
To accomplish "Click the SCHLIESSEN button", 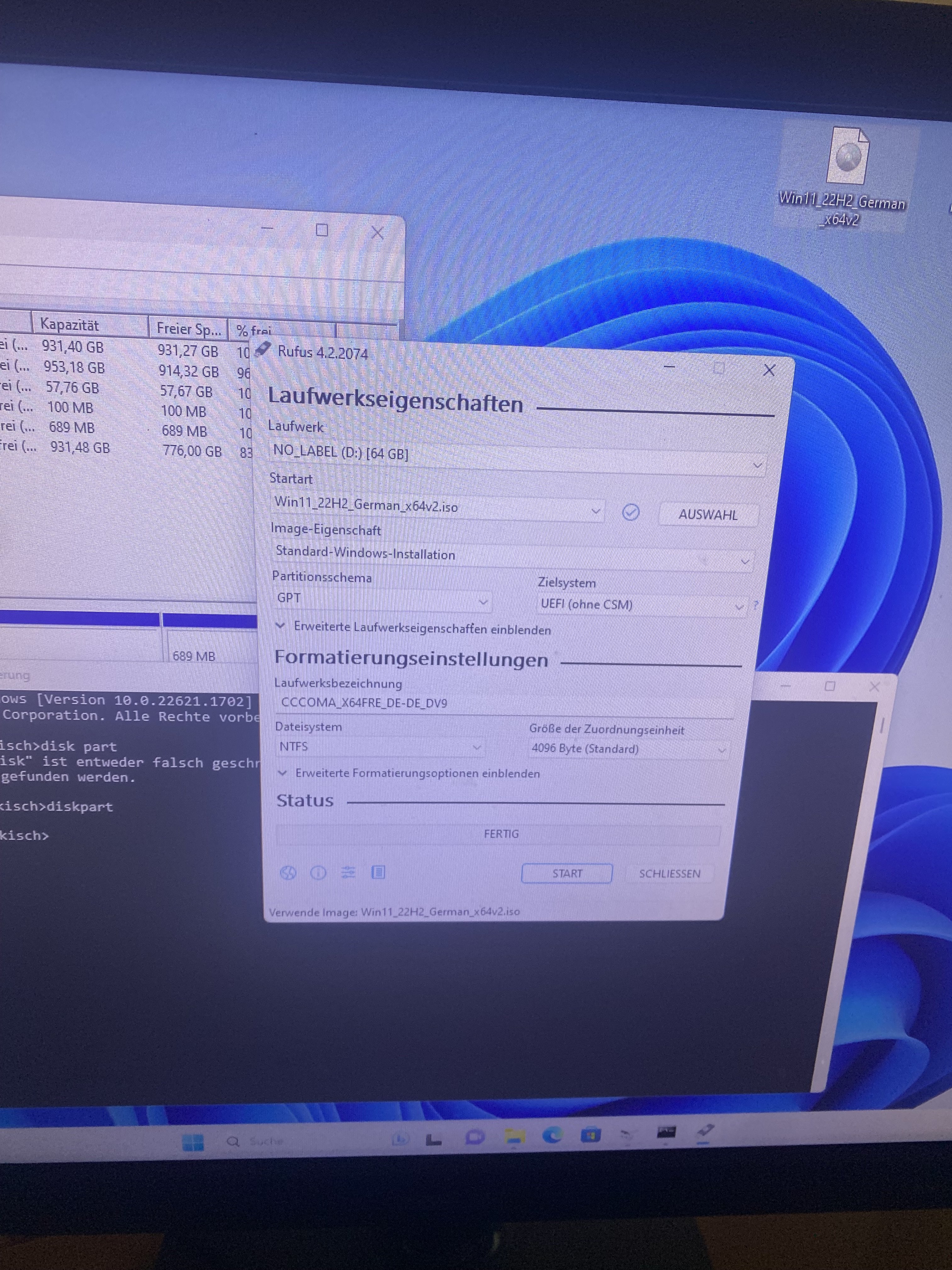I will (x=670, y=873).
